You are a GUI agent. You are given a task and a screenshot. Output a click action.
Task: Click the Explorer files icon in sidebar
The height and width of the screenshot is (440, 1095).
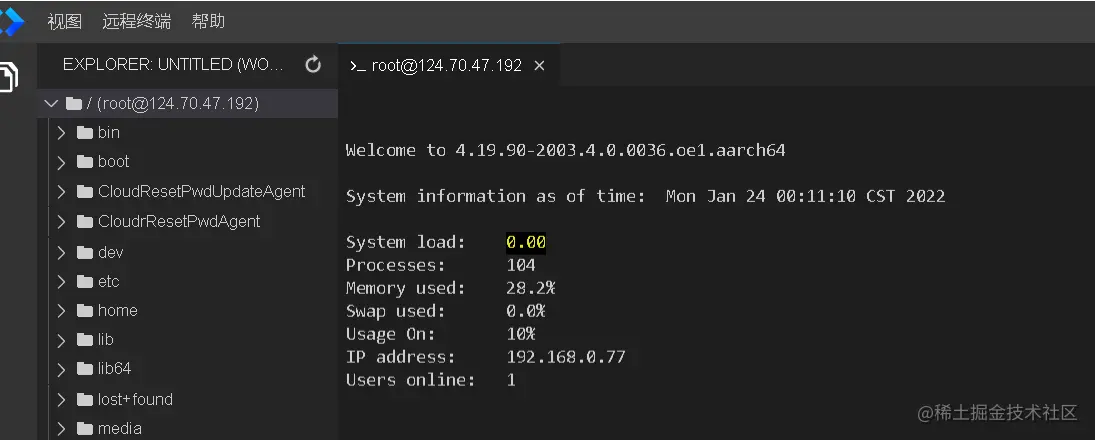pos(8,77)
